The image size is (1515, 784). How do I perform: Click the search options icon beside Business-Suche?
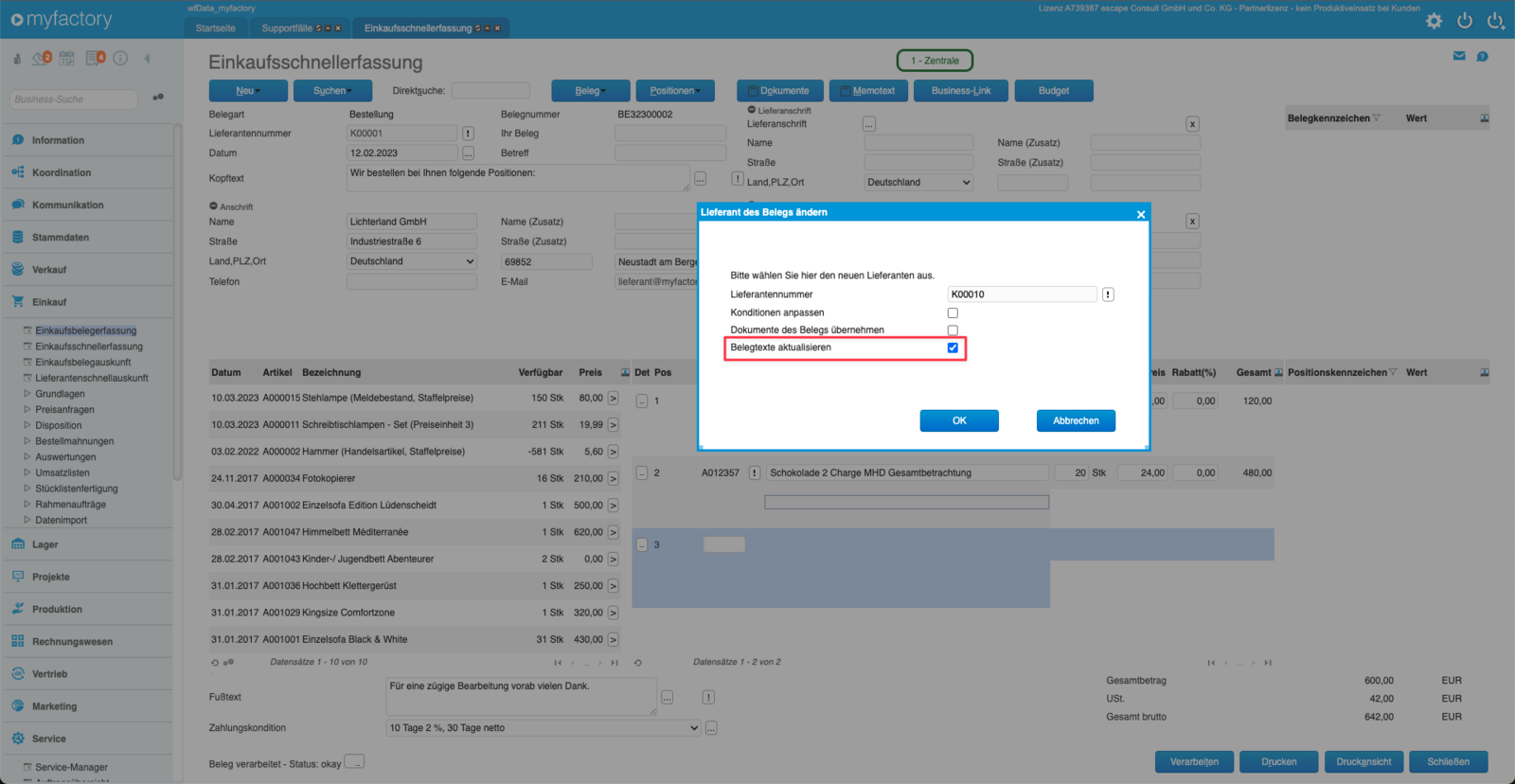158,97
